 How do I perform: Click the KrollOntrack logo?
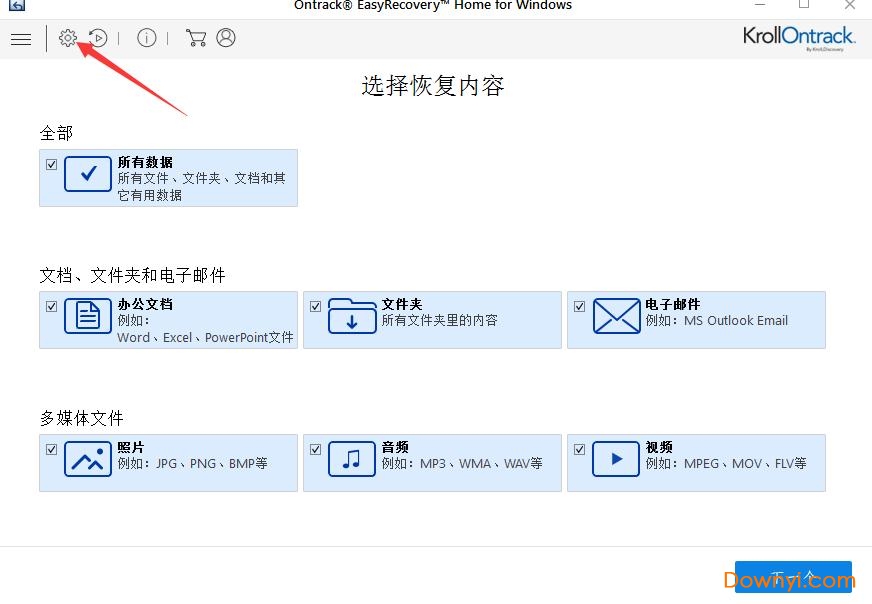[797, 37]
